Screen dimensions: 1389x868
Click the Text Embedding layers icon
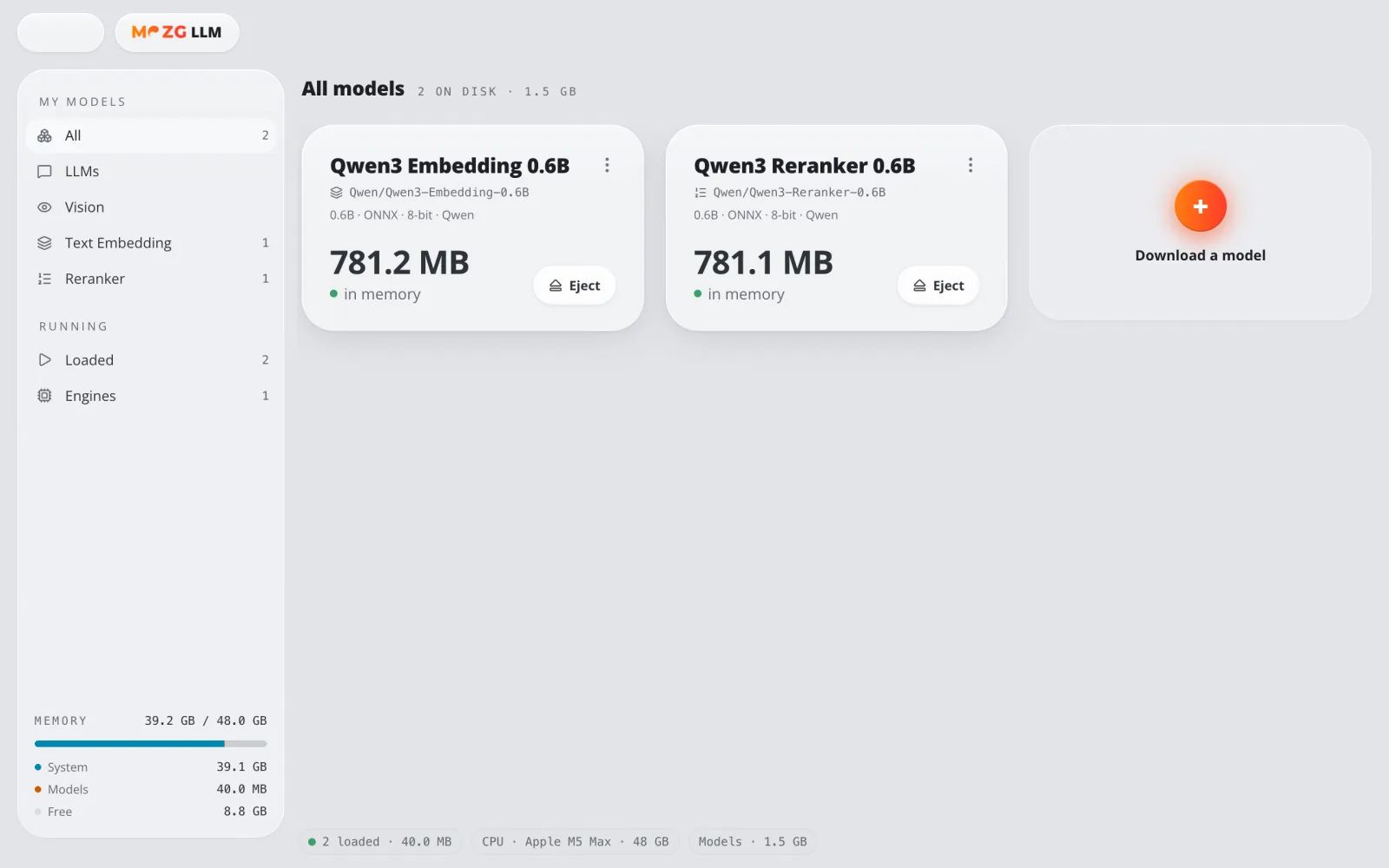[x=44, y=243]
